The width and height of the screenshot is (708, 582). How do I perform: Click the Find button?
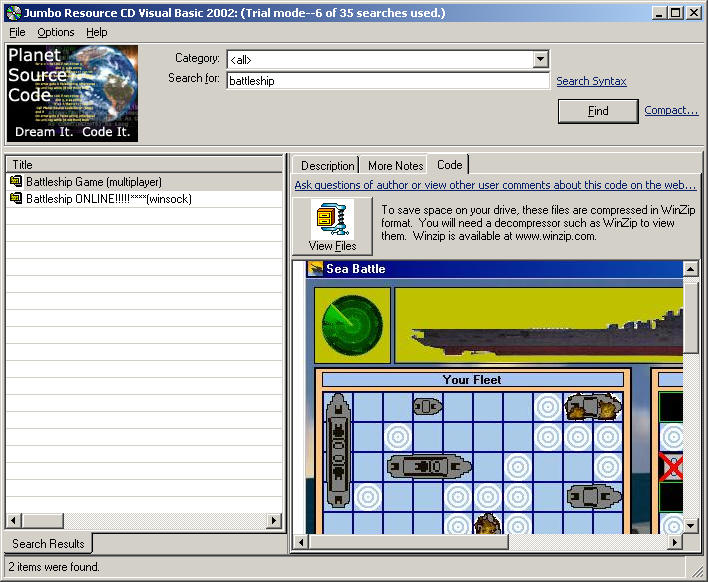tap(598, 111)
